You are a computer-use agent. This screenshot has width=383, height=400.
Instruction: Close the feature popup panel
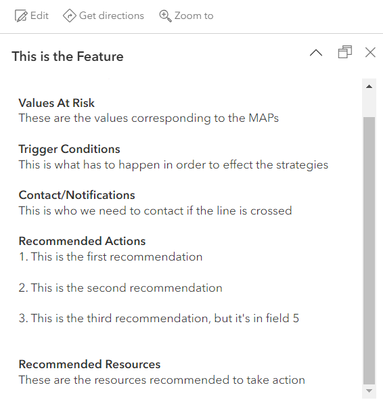coord(370,52)
